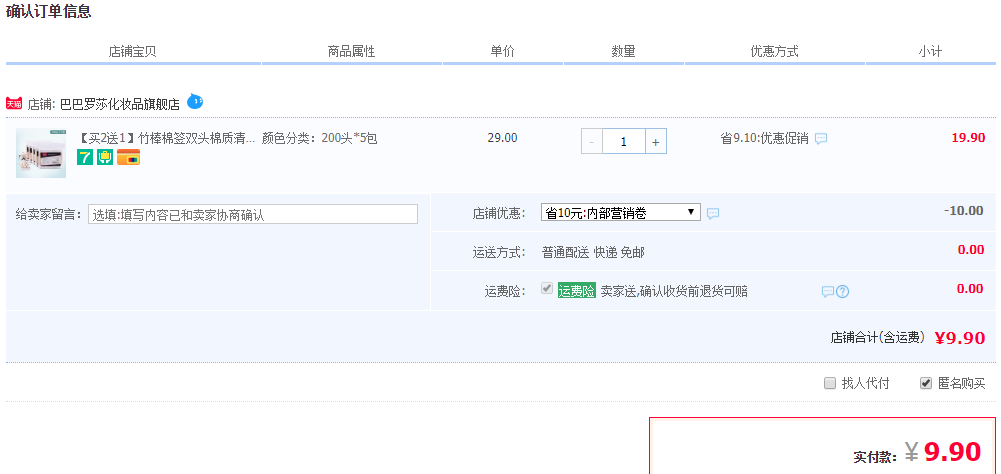The image size is (1001, 474).
Task: Click the 商品属性 column header
Action: click(x=352, y=52)
